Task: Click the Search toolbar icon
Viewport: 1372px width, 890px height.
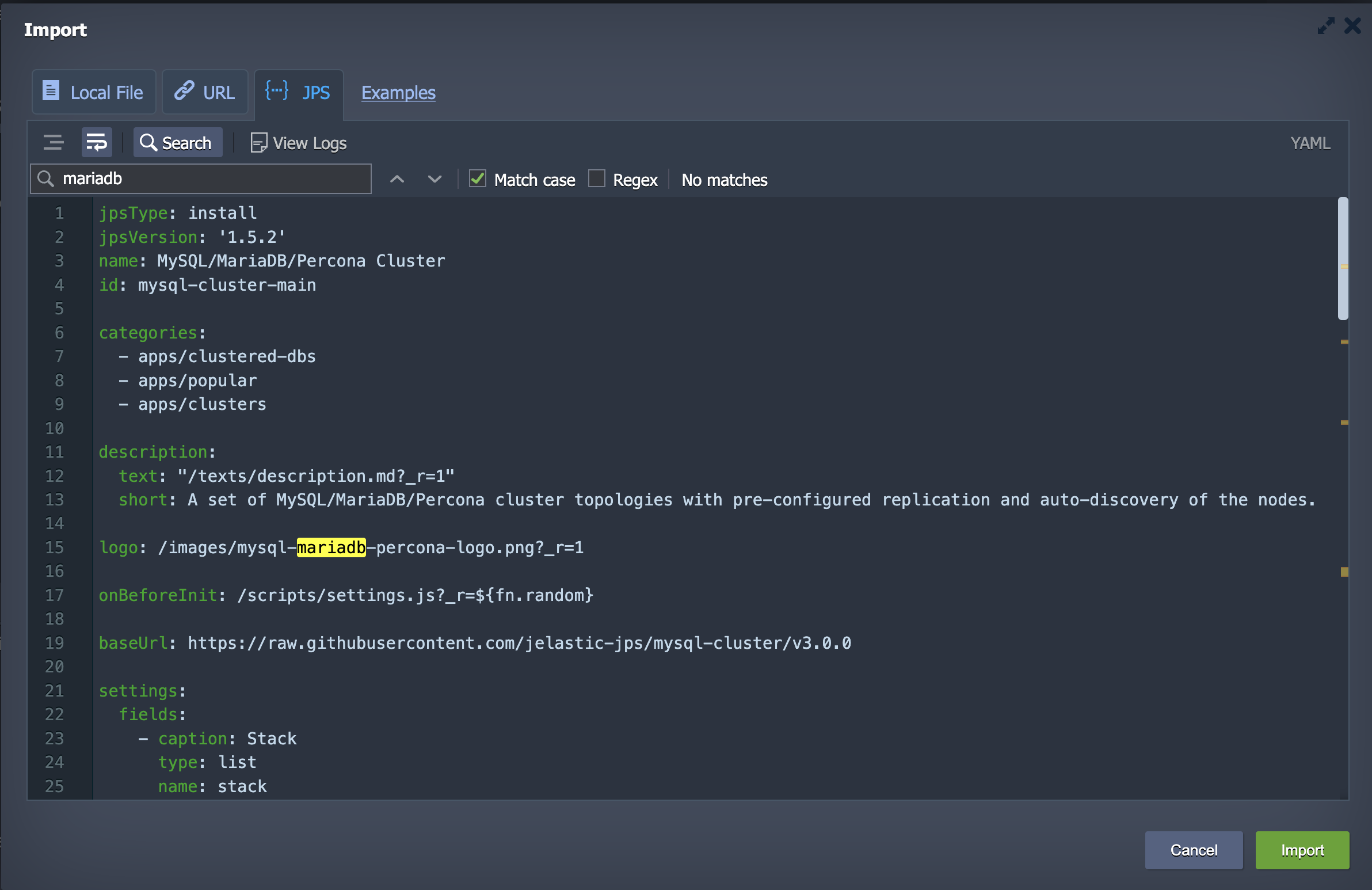Action: coord(175,142)
